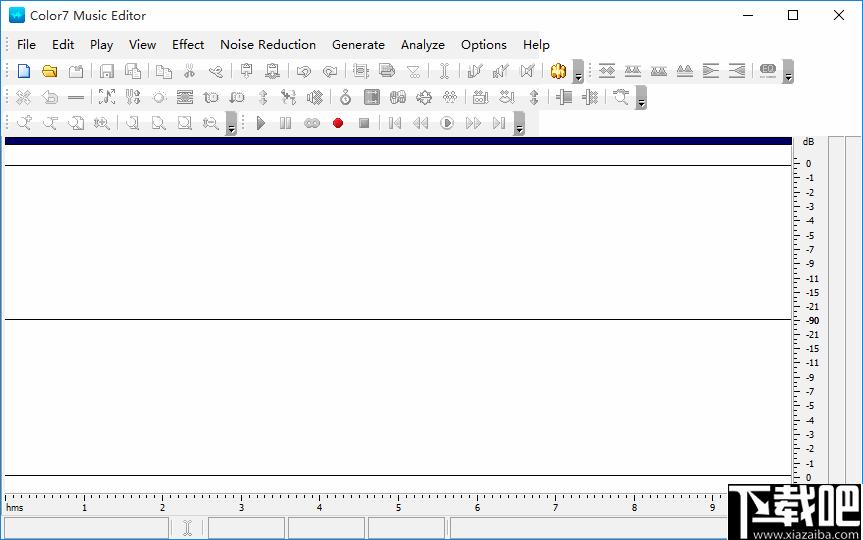The height and width of the screenshot is (540, 863).
Task: Click the Copy icon showing two pages
Action: tap(163, 71)
